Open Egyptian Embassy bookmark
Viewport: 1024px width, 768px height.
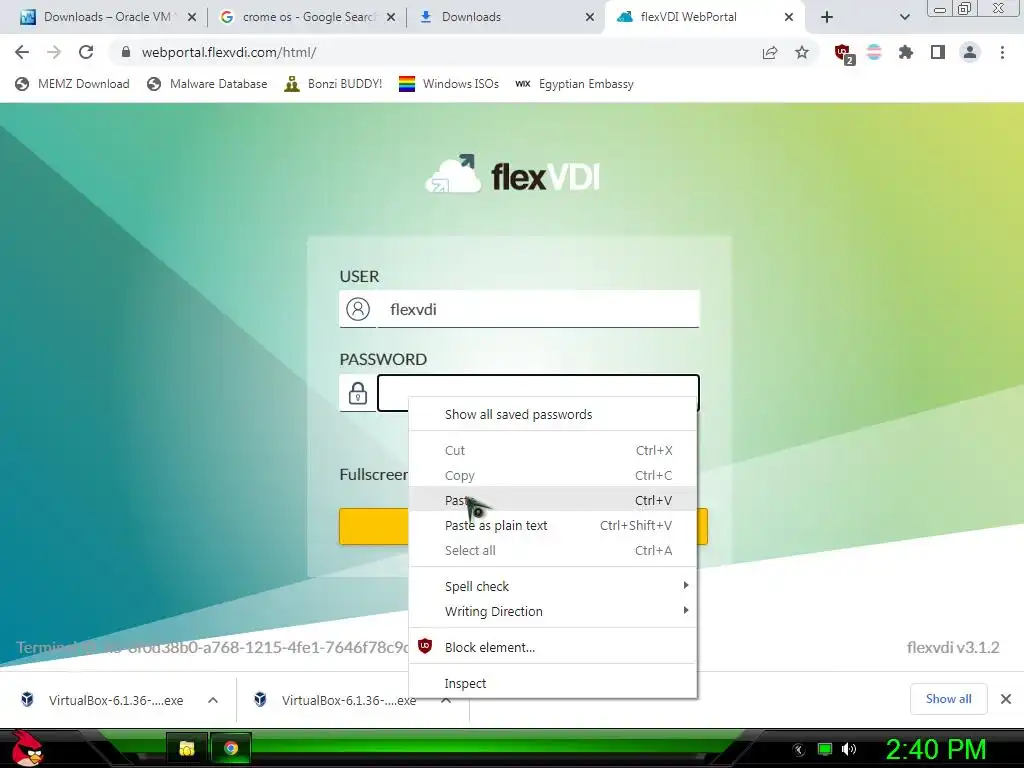[x=574, y=84]
